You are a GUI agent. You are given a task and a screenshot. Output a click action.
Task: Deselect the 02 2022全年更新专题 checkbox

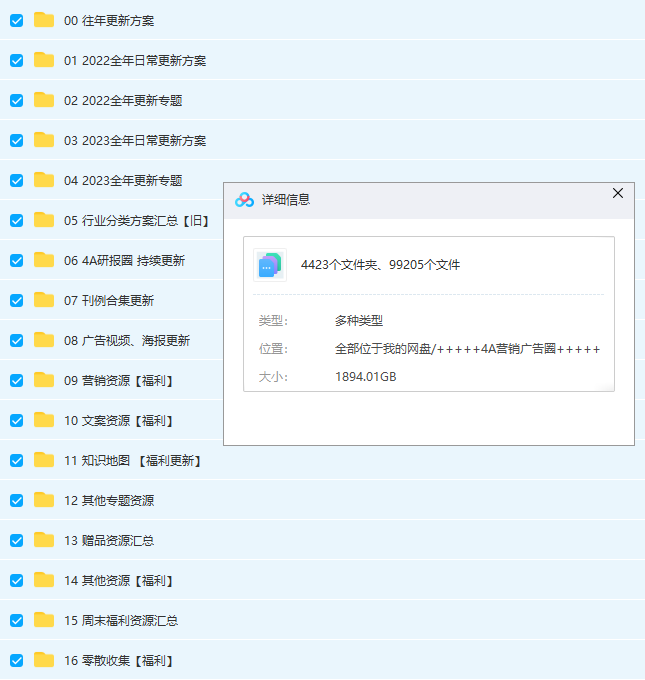(16, 101)
